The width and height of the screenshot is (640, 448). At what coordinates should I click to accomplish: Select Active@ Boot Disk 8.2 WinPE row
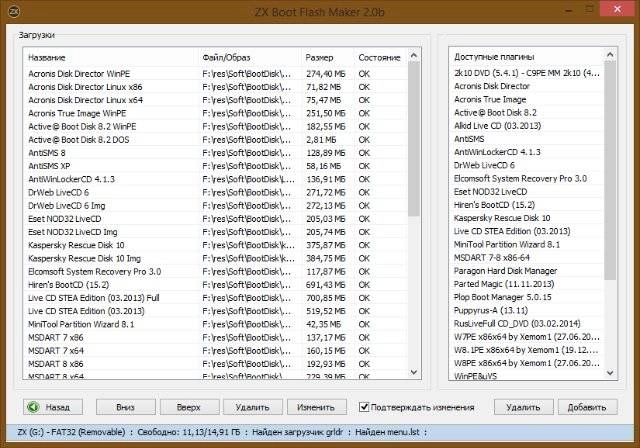[x=216, y=126]
